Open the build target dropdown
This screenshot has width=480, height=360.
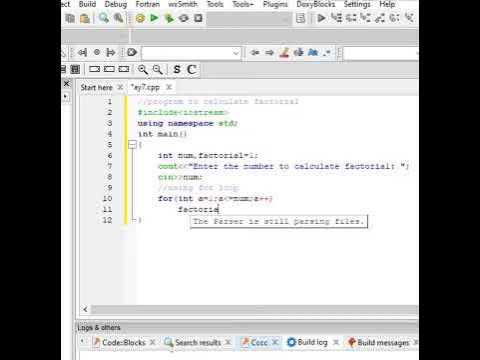[249, 19]
